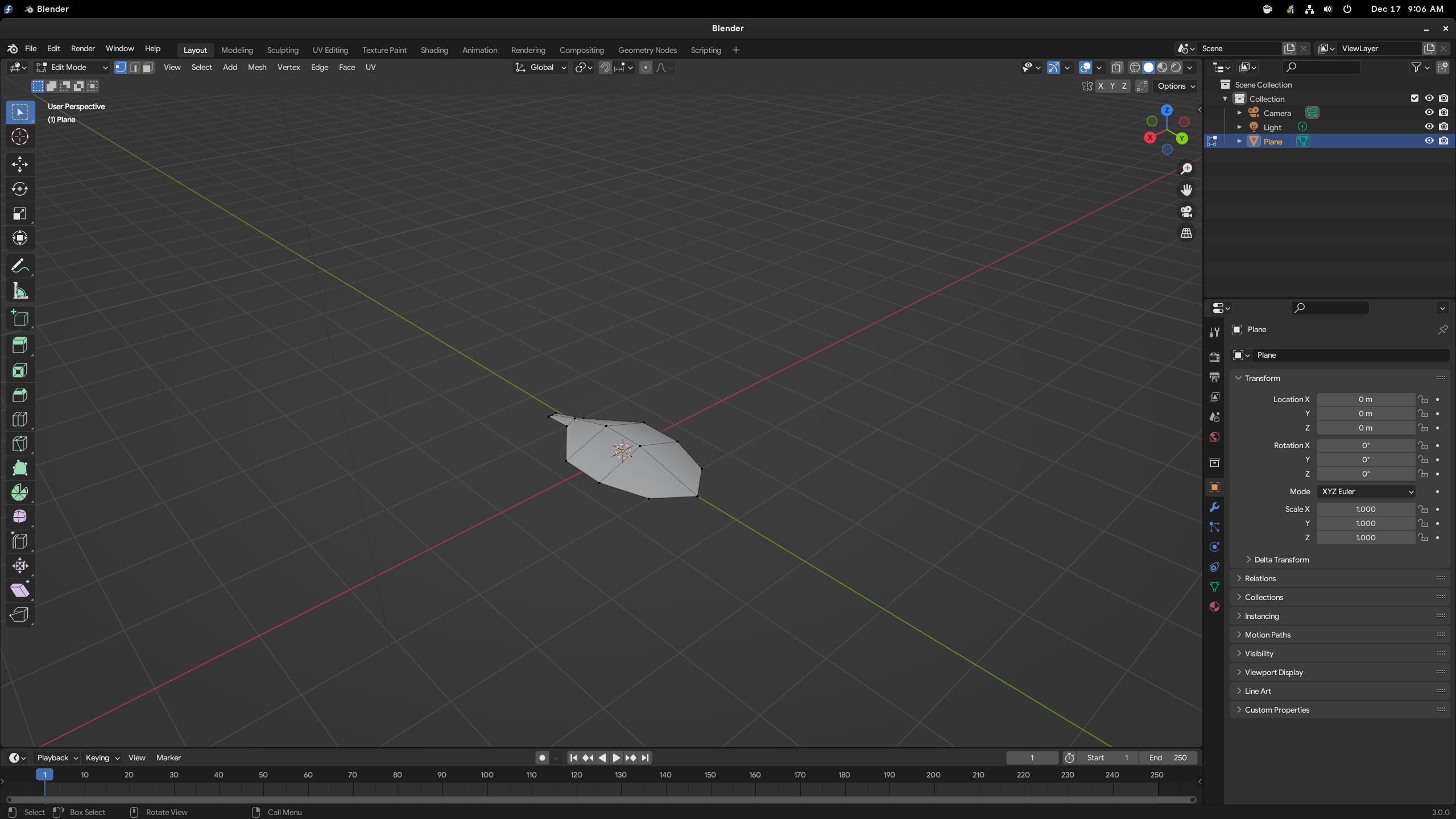1456x819 pixels.
Task: Open Global transform orientation dropdown
Action: [x=540, y=68]
